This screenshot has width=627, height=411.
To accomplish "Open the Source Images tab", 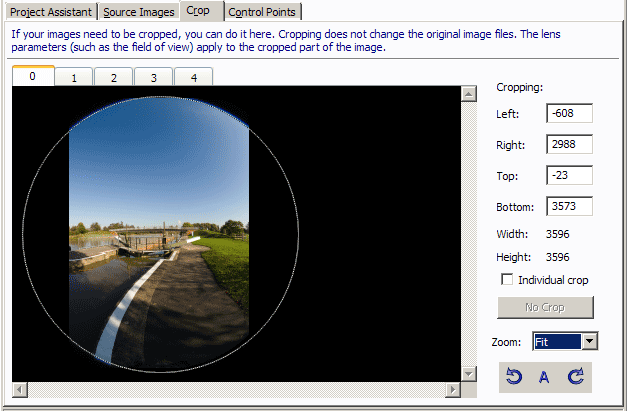I will point(139,12).
